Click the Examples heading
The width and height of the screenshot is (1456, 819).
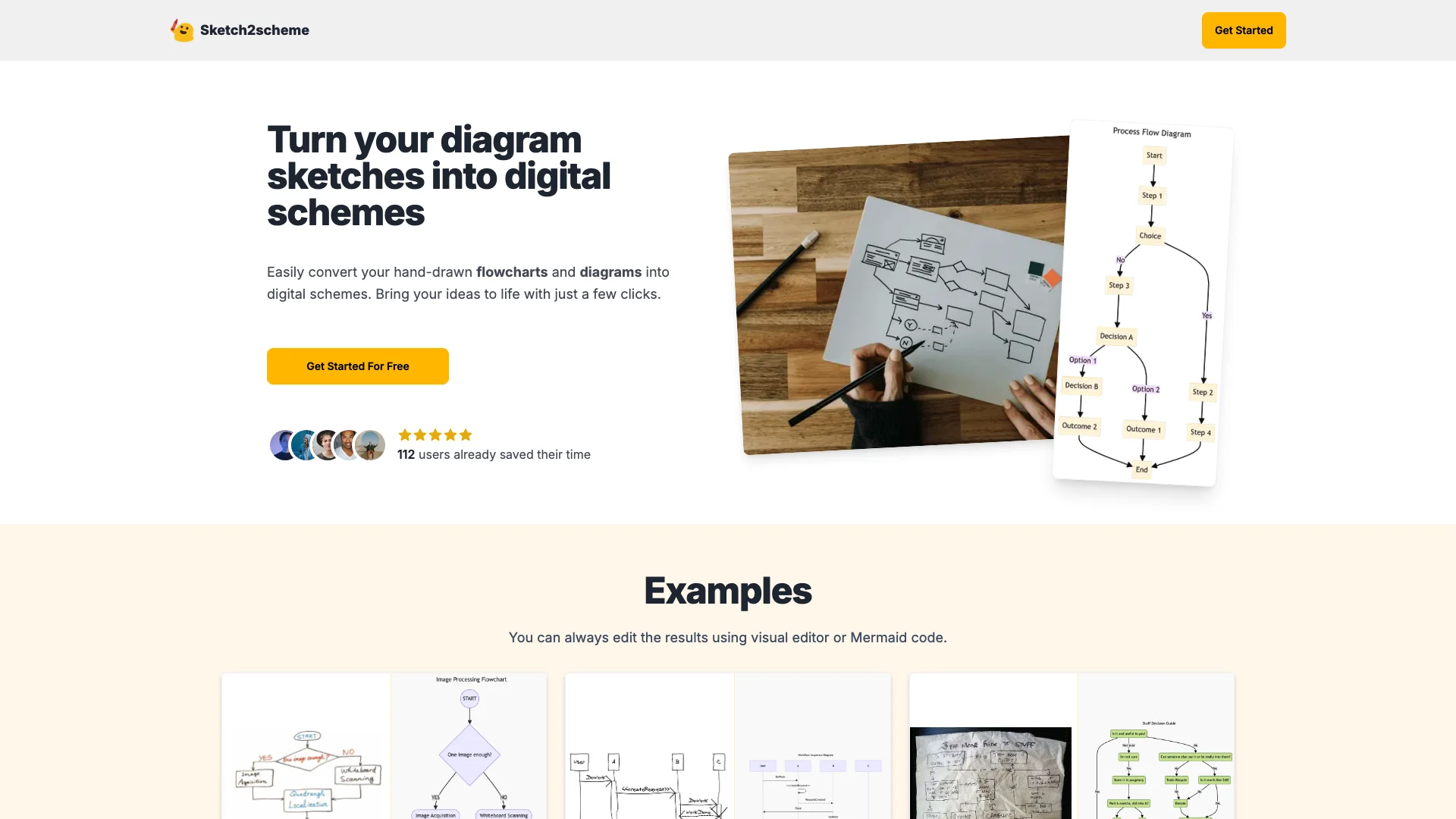[x=728, y=591]
